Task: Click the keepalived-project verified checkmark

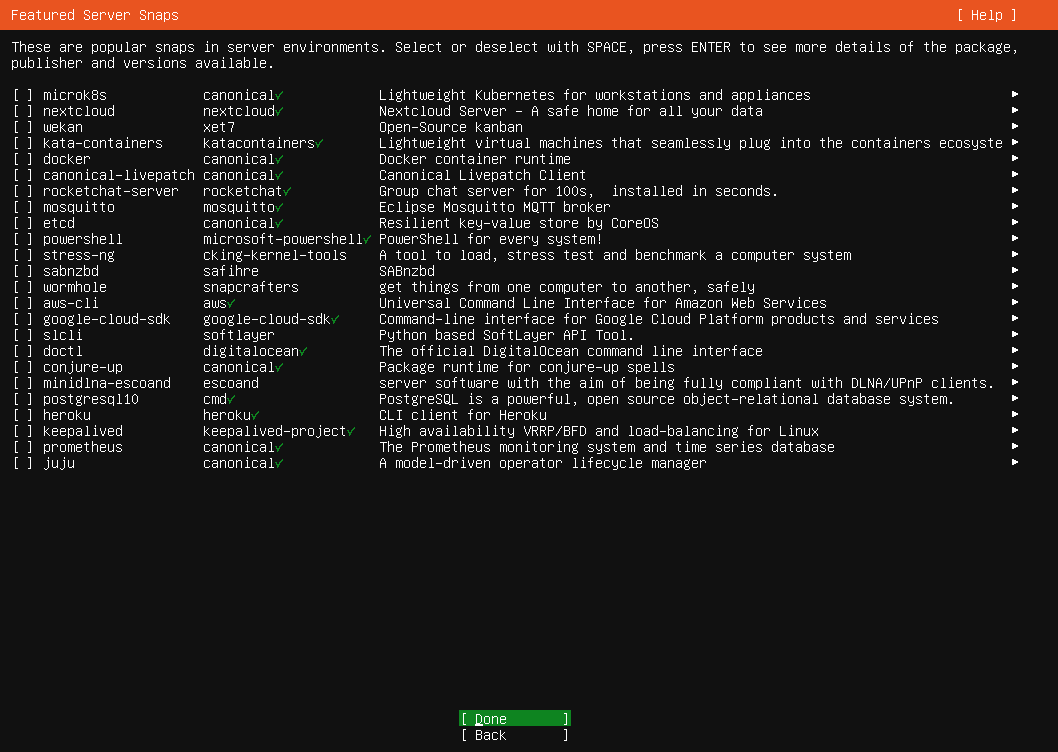Action: click(351, 431)
